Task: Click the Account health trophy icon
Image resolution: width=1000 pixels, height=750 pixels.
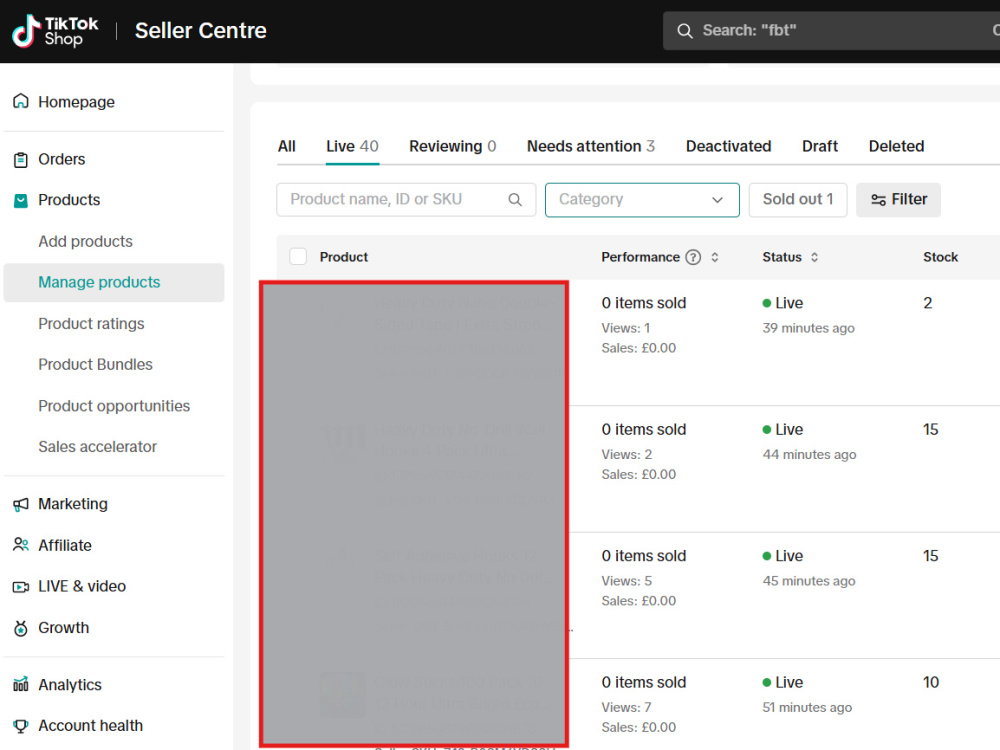Action: coord(21,726)
